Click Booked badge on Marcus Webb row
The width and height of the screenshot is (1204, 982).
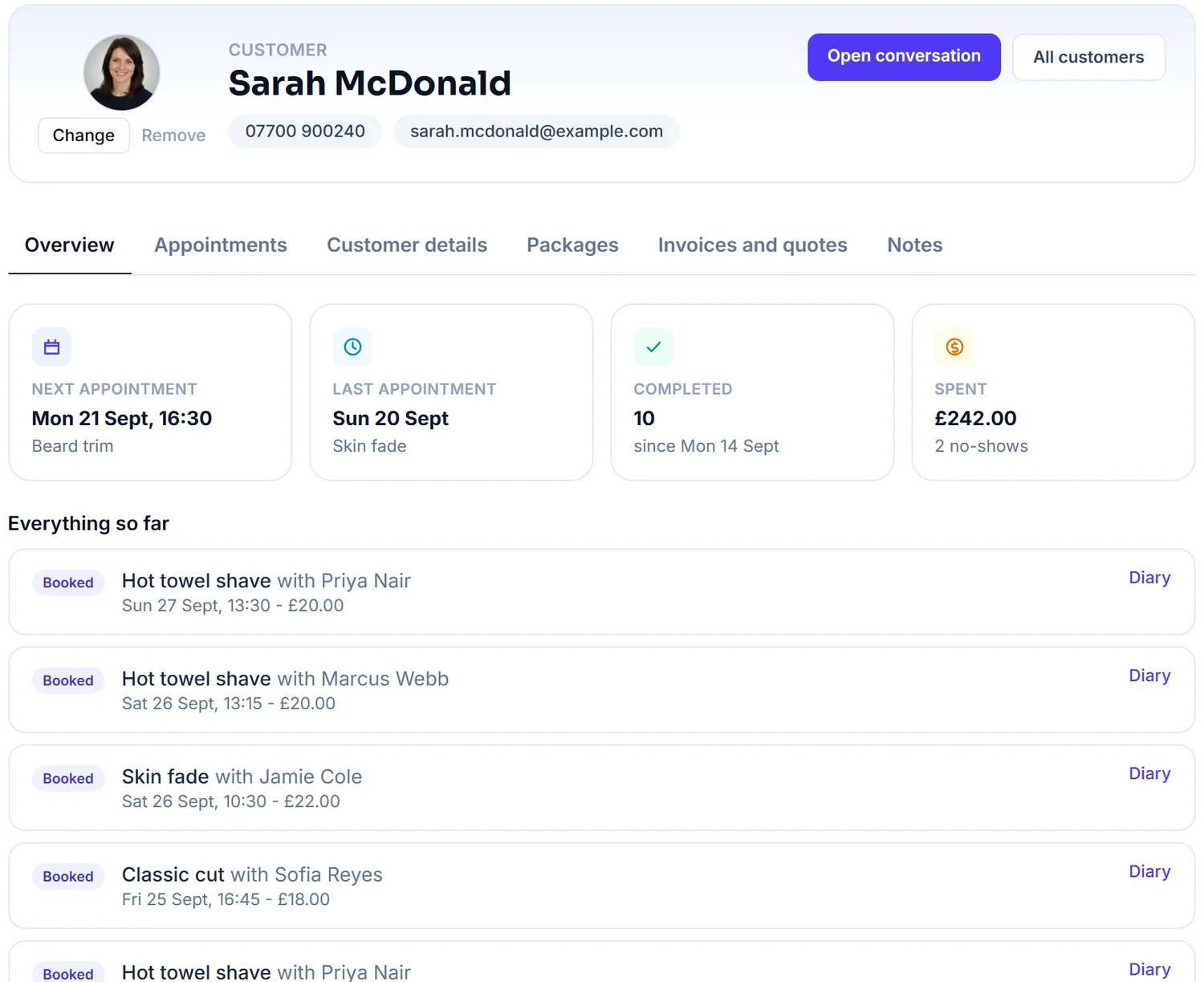(68, 680)
